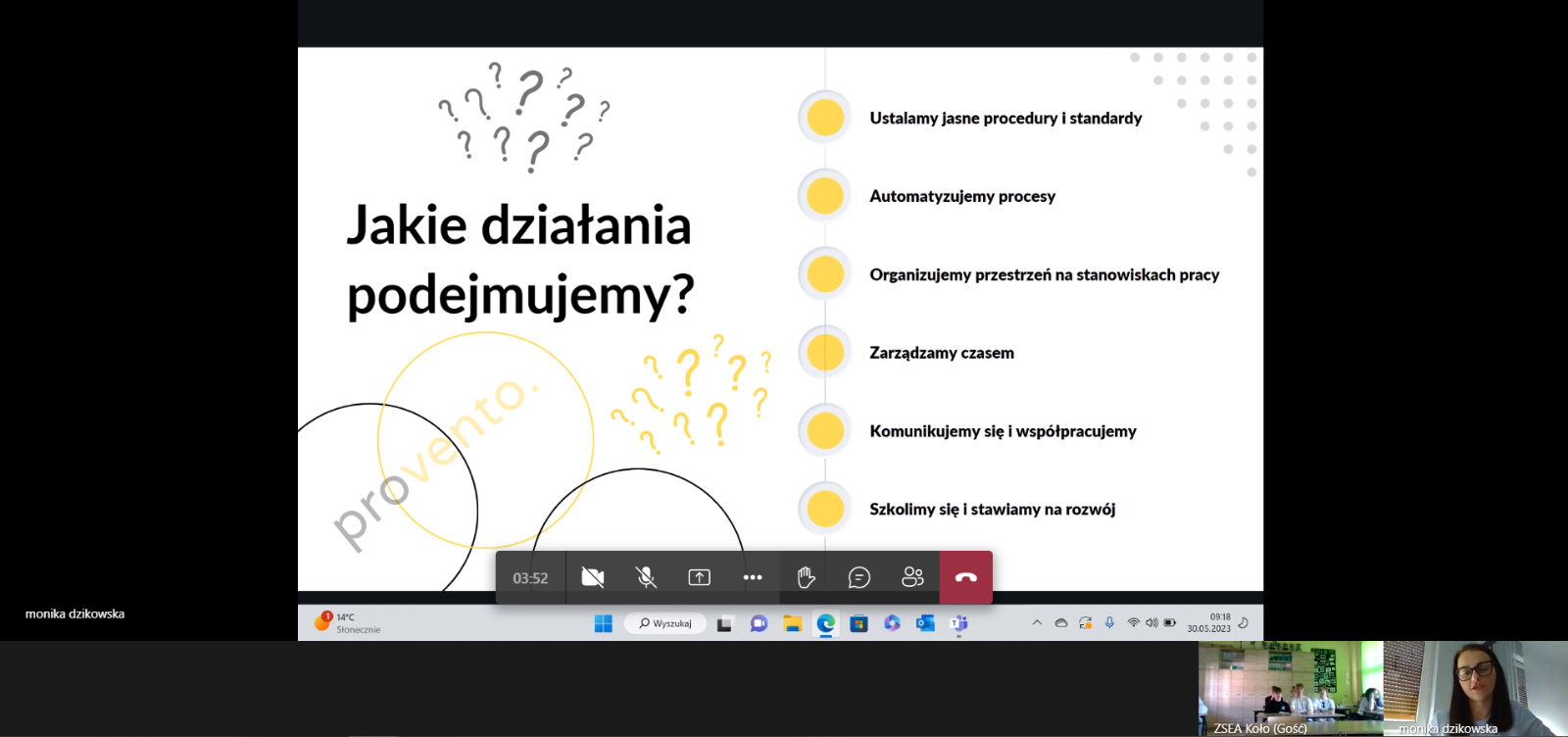Turn on the camera in meeting toolbar
The height and width of the screenshot is (737, 1568).
[x=592, y=577]
